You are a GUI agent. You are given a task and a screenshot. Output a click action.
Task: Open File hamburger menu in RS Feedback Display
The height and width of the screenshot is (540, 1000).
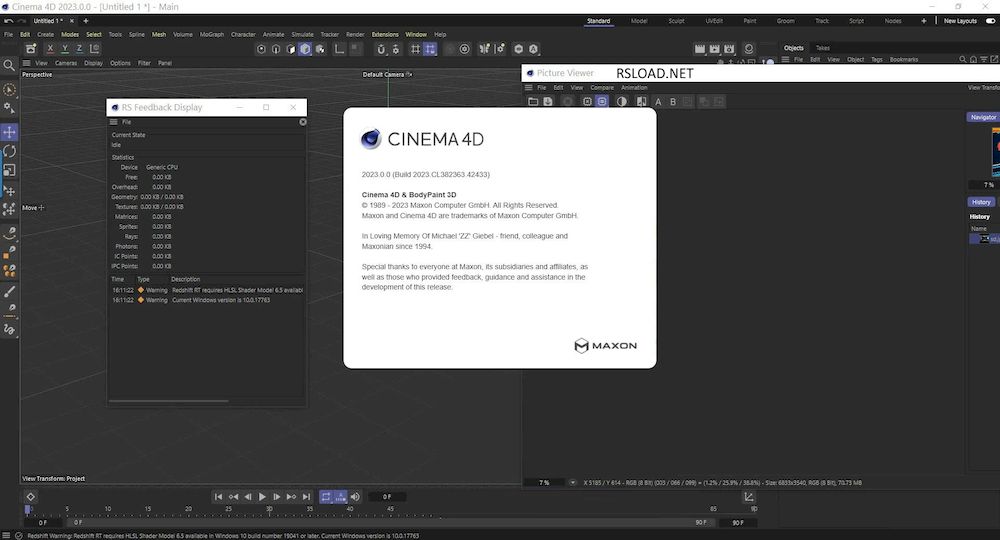coord(114,122)
